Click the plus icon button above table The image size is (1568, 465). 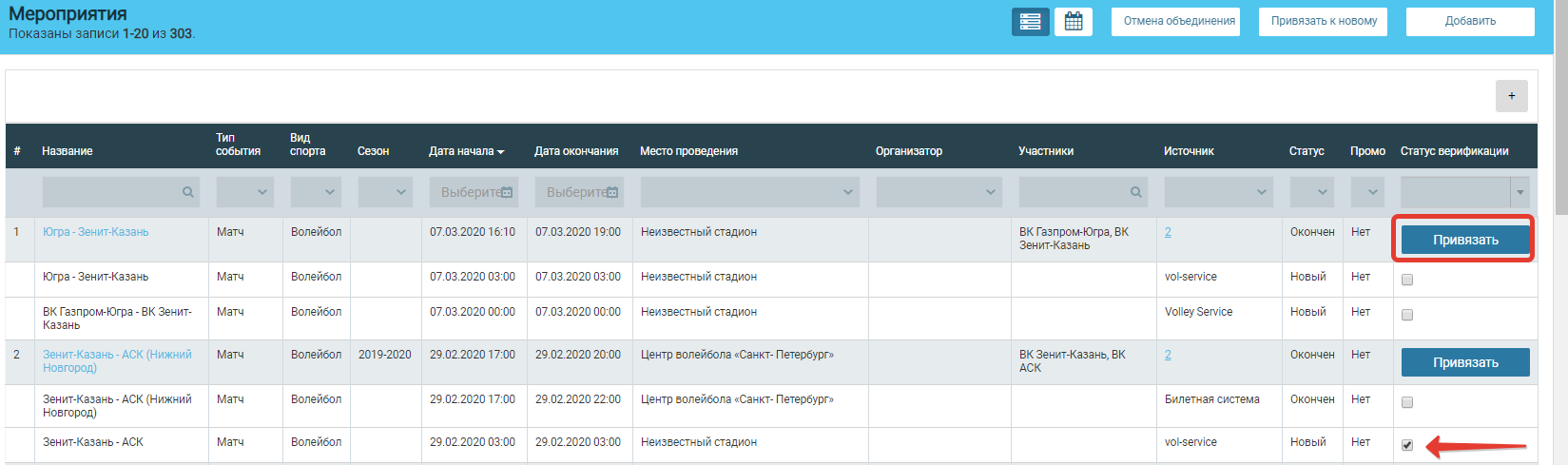(x=1511, y=96)
